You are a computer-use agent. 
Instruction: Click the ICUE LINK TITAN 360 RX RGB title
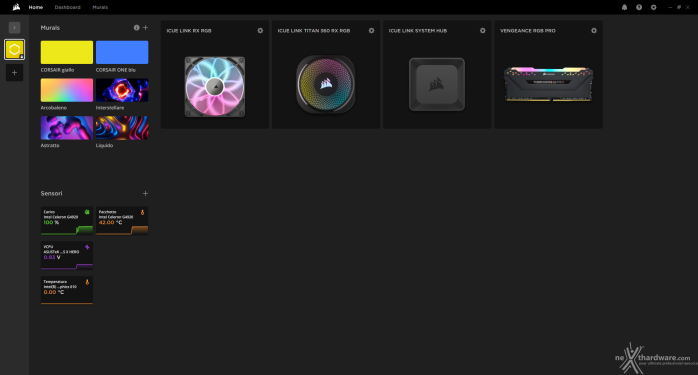pyautogui.click(x=314, y=31)
